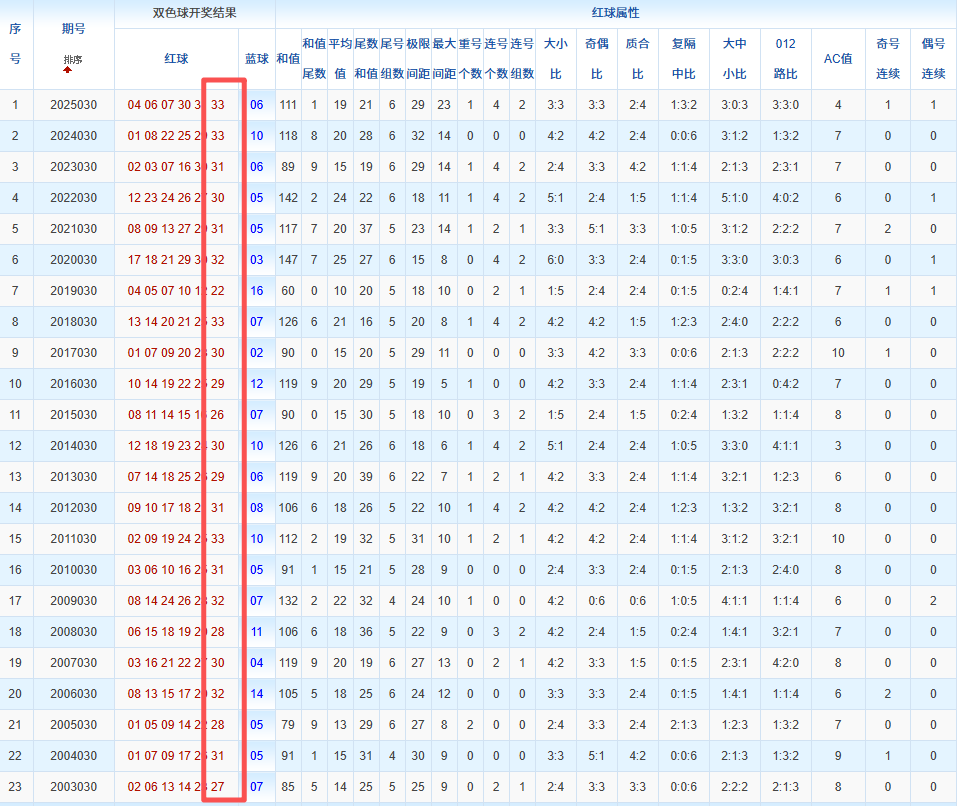Click the 连号个数 column header
This screenshot has height=806, width=958.
point(496,59)
